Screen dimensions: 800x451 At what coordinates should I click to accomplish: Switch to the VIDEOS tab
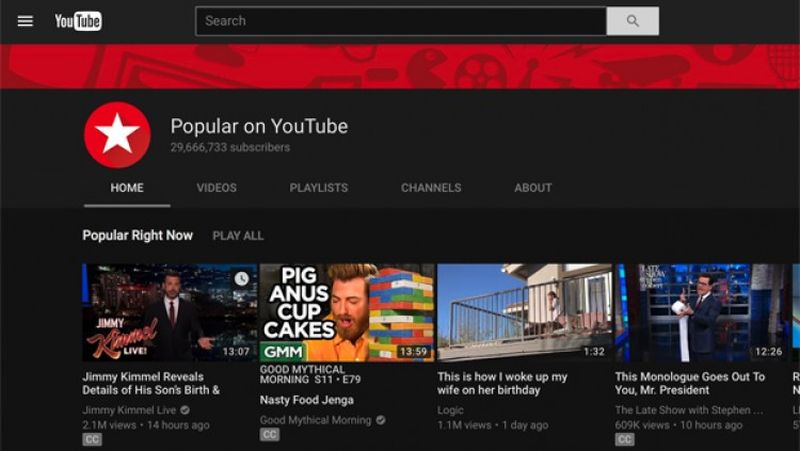point(217,188)
